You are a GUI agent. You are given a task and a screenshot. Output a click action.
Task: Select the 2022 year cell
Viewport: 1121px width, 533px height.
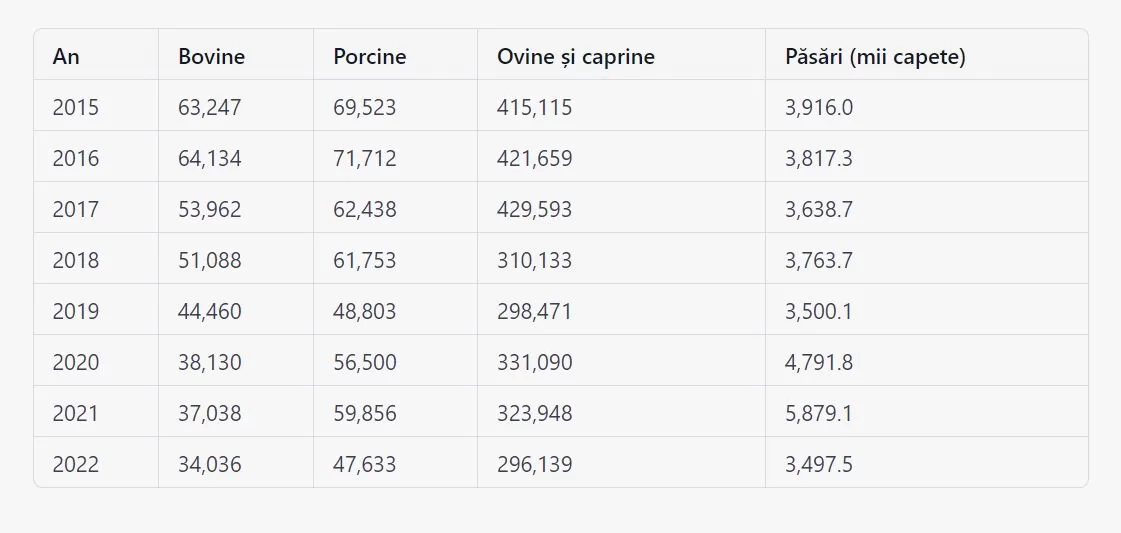76,464
